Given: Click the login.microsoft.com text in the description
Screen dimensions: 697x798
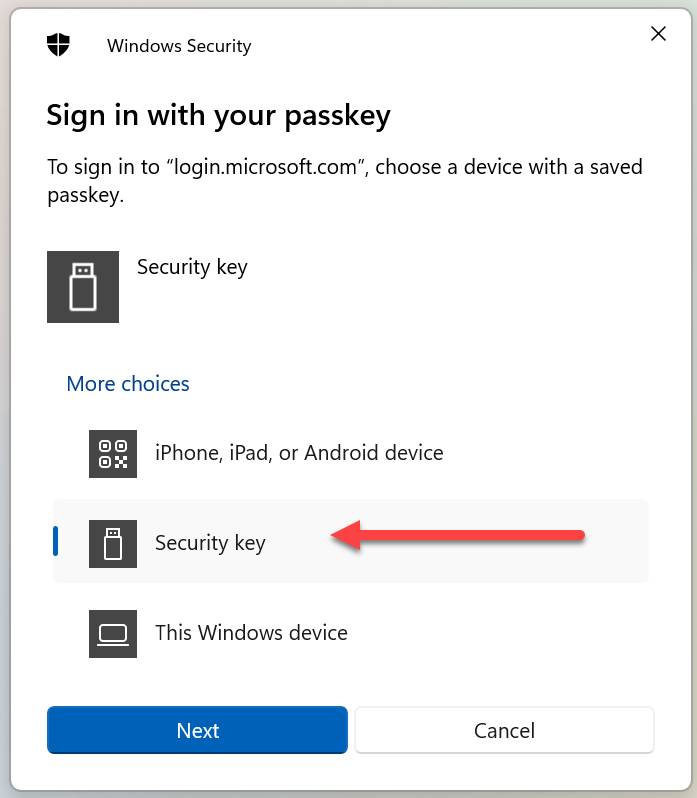Looking at the screenshot, I should pos(265,166).
